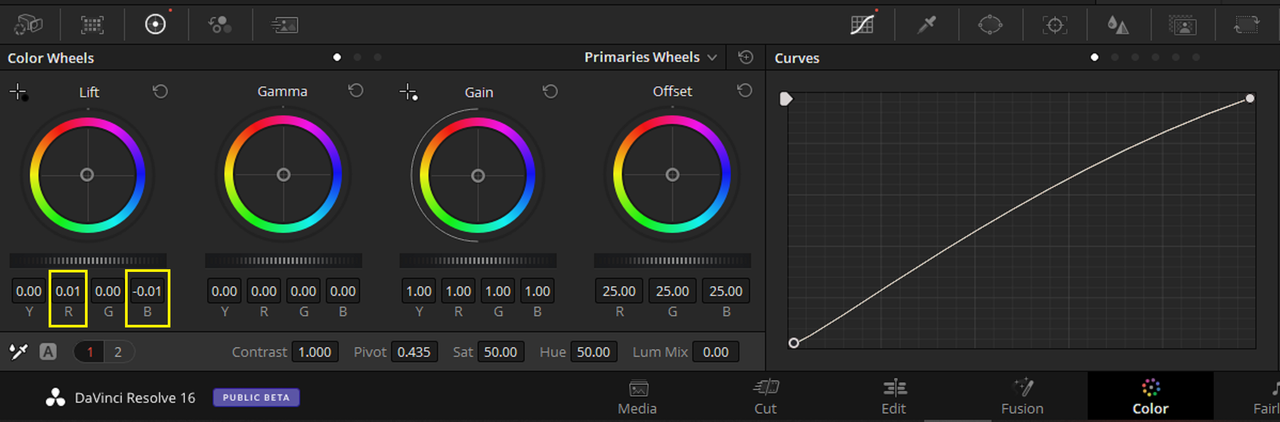Click the Lift B value -0.01
This screenshot has width=1280, height=422.
147,291
